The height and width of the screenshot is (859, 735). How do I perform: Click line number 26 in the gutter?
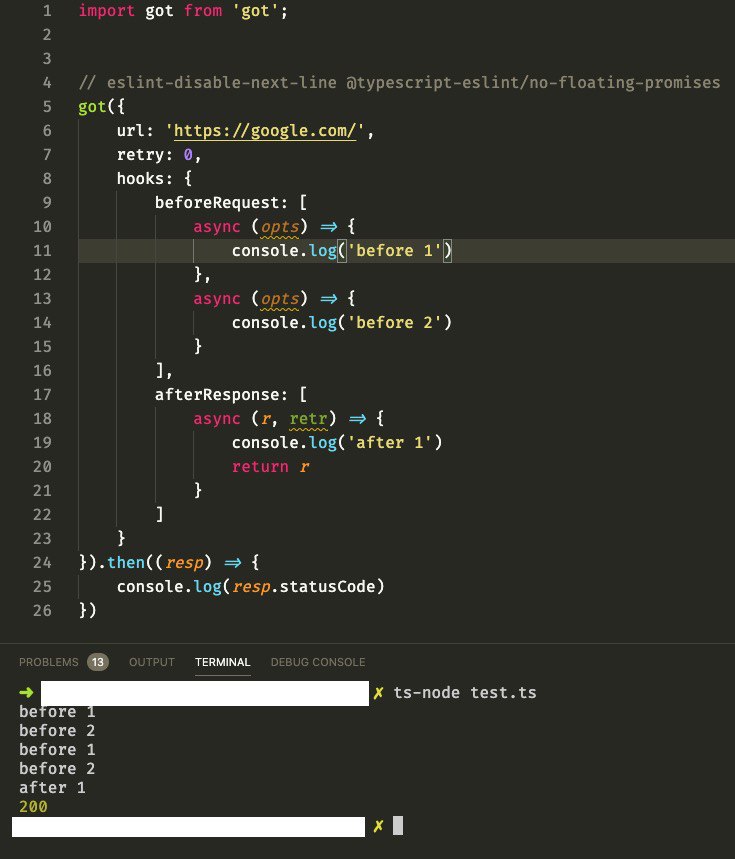[42, 610]
